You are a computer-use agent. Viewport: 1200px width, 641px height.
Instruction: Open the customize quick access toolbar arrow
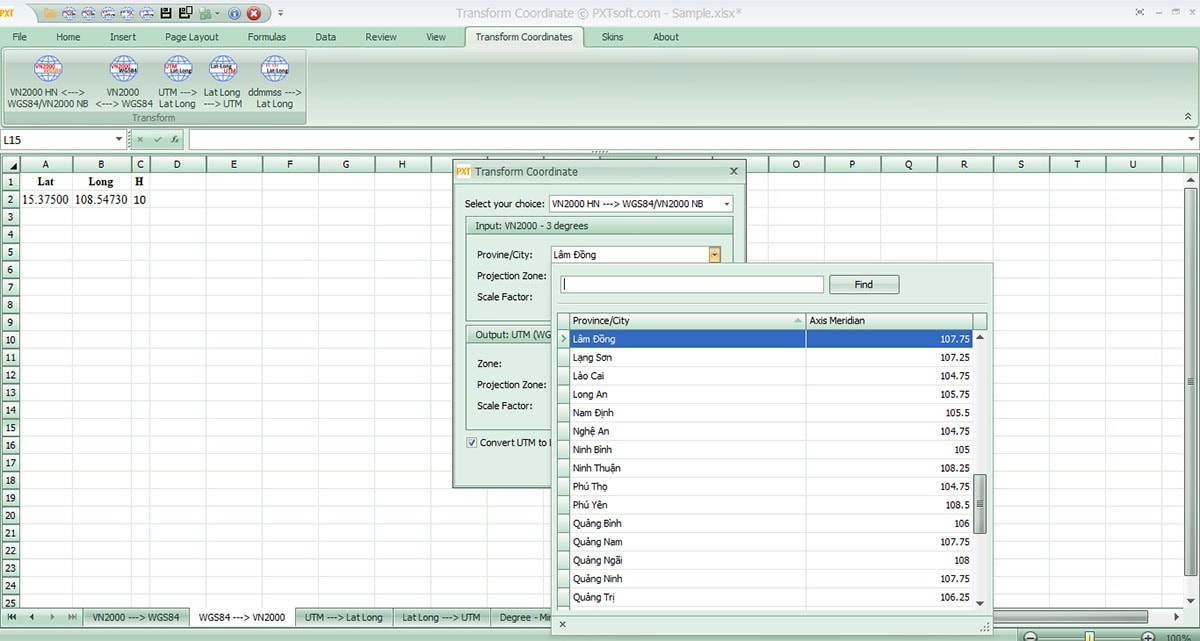(281, 13)
